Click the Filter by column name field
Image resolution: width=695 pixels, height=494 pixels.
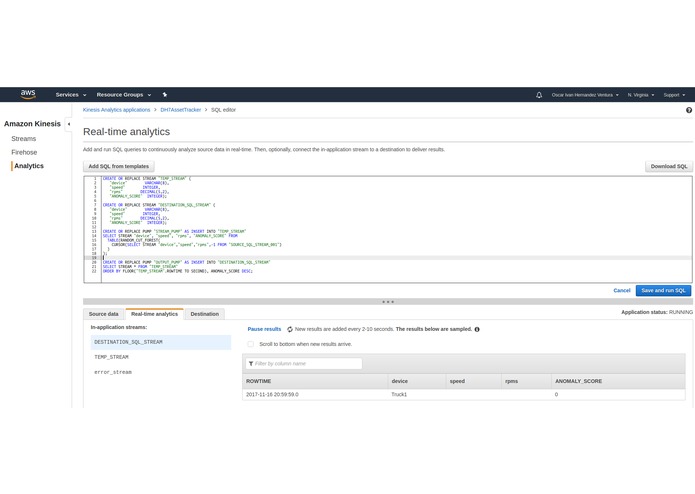tap(304, 364)
